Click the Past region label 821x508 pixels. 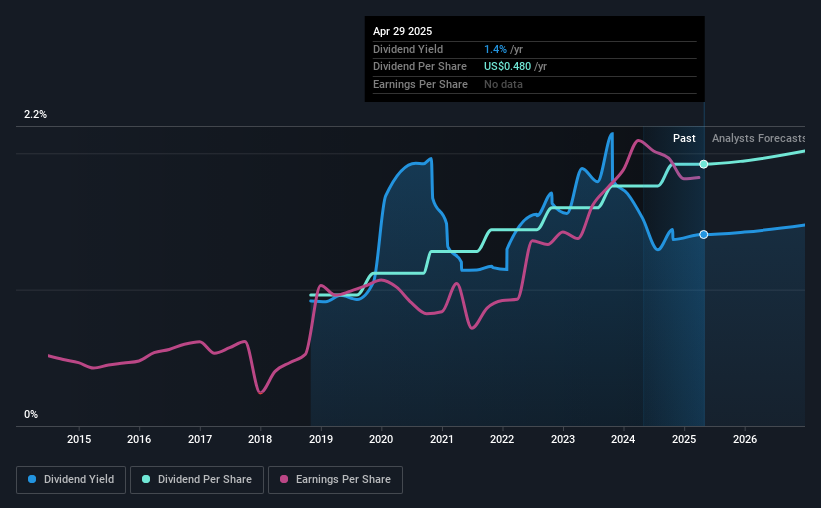[x=684, y=138]
